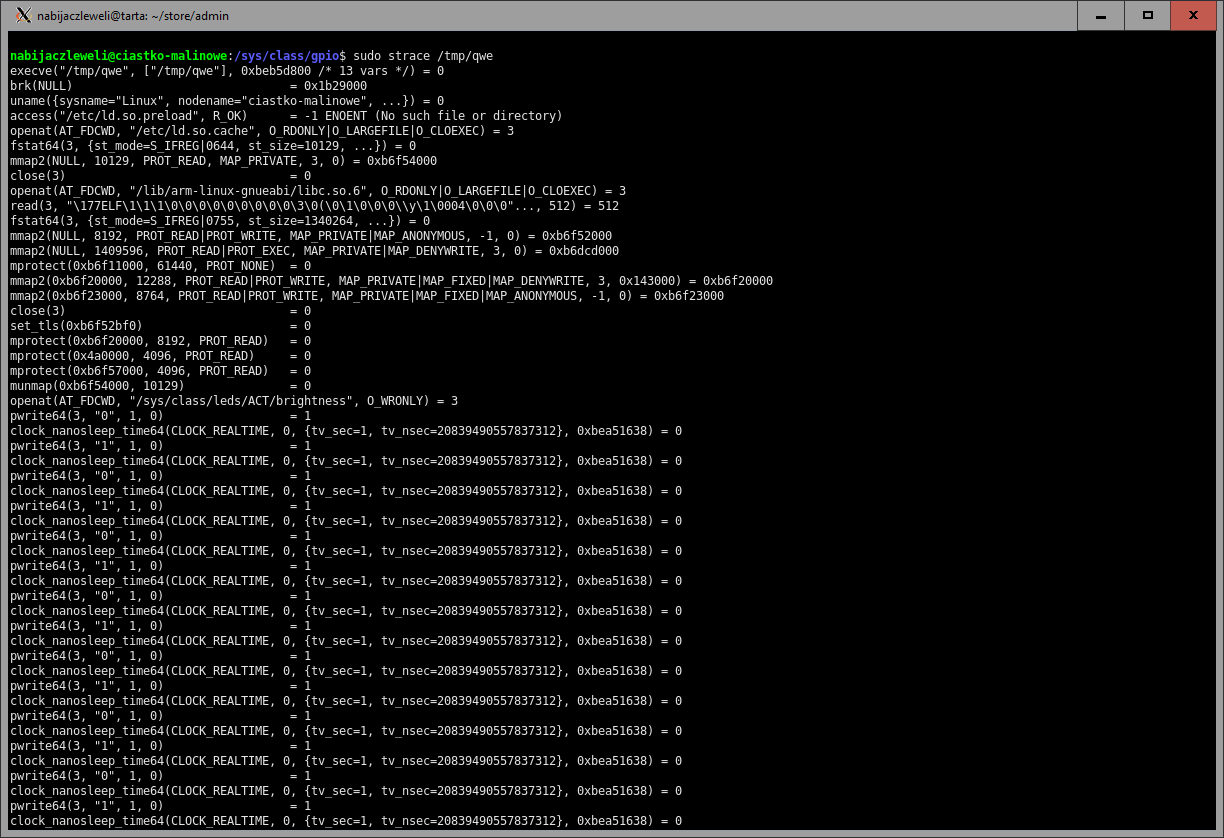Click the access "/etc/ld.so.preload" ENOENT line
Screen dimensions: 1224x838
[286, 116]
